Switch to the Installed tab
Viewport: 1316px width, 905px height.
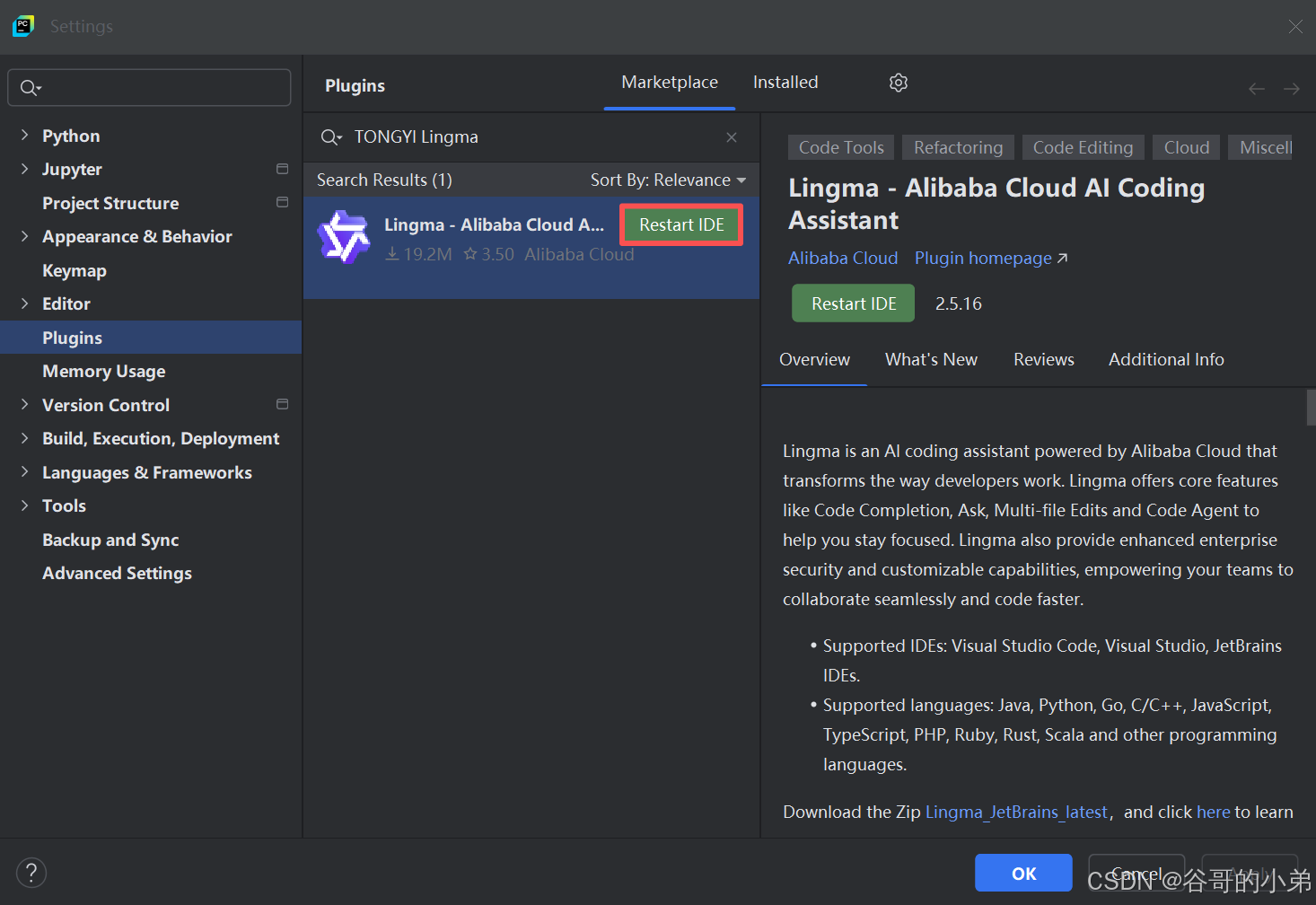pos(785,83)
